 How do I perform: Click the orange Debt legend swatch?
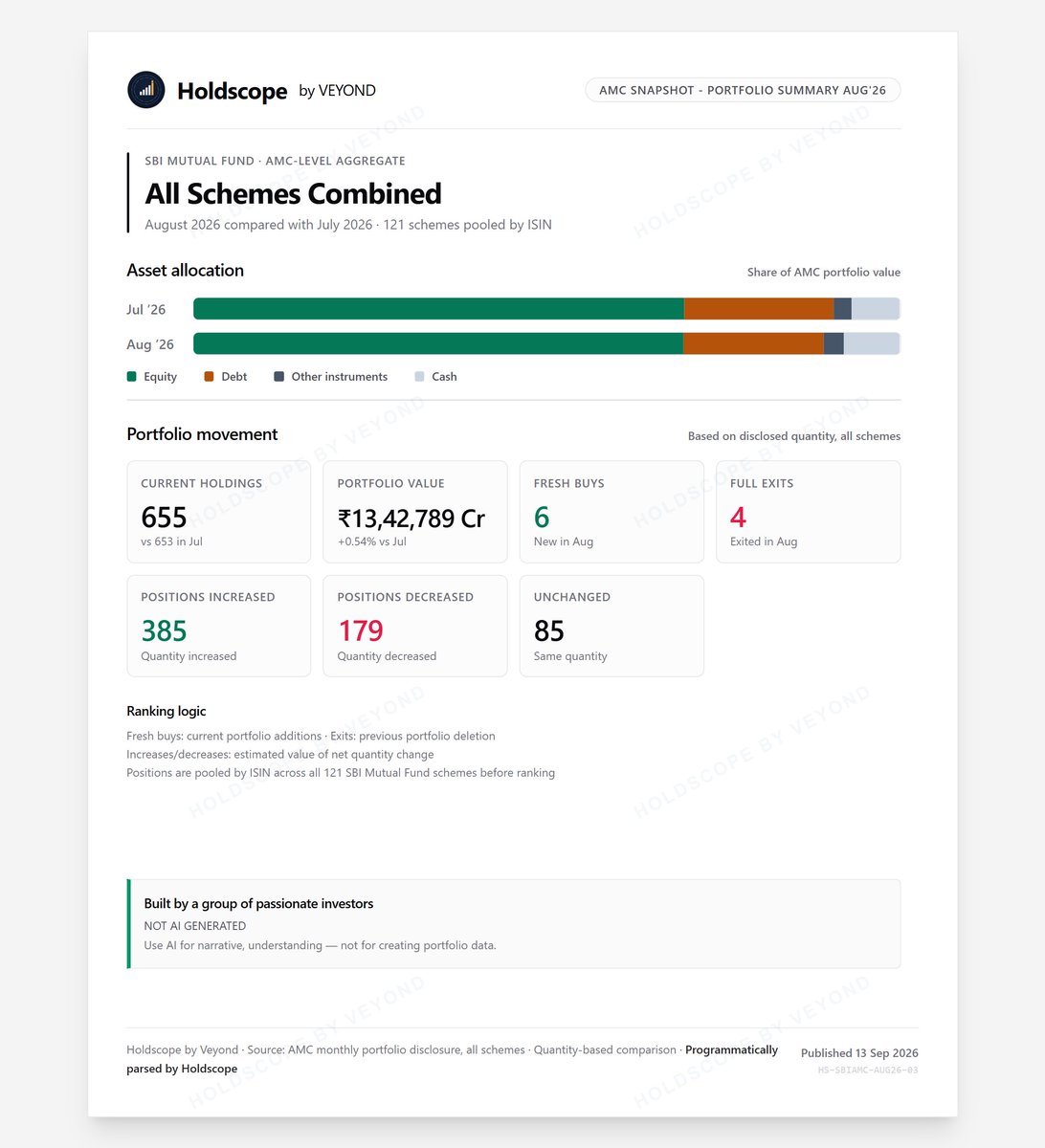point(209,377)
